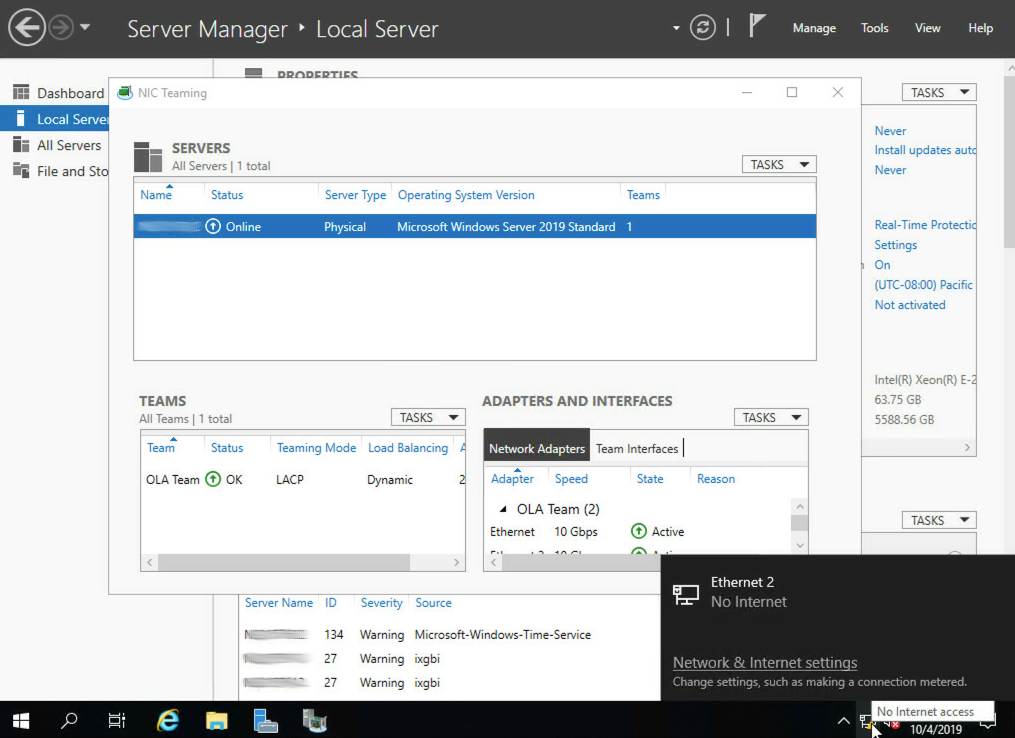Switch to the Team Interfaces tab
1015x738 pixels.
637,449
